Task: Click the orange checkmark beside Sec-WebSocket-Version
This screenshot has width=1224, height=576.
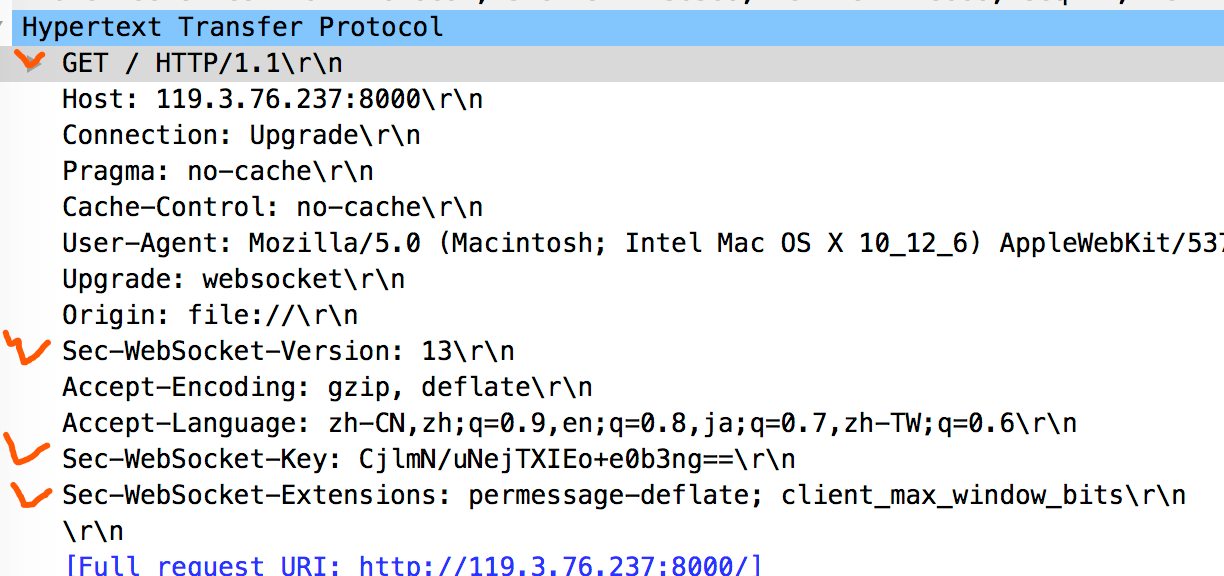Action: pos(27,348)
